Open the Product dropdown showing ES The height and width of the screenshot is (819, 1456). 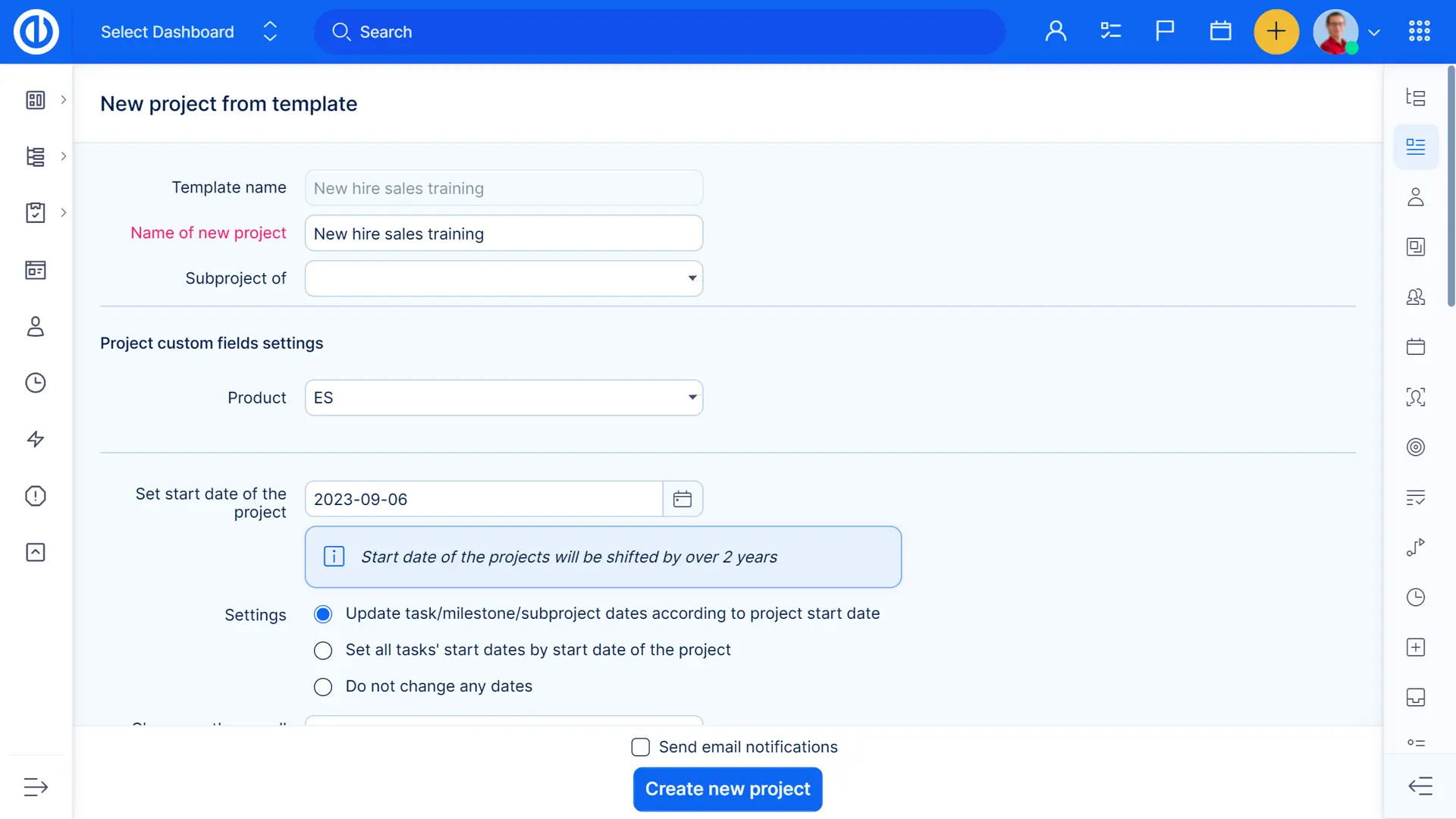(504, 397)
